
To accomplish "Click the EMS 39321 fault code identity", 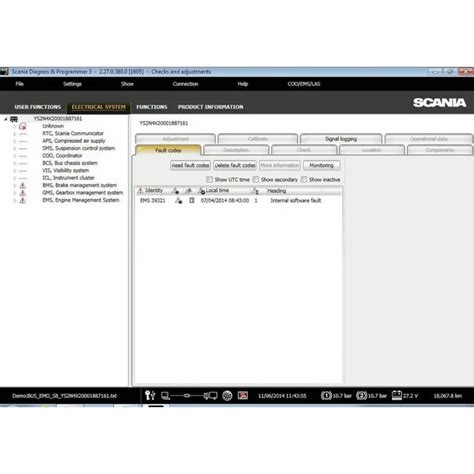I will click(x=153, y=200).
